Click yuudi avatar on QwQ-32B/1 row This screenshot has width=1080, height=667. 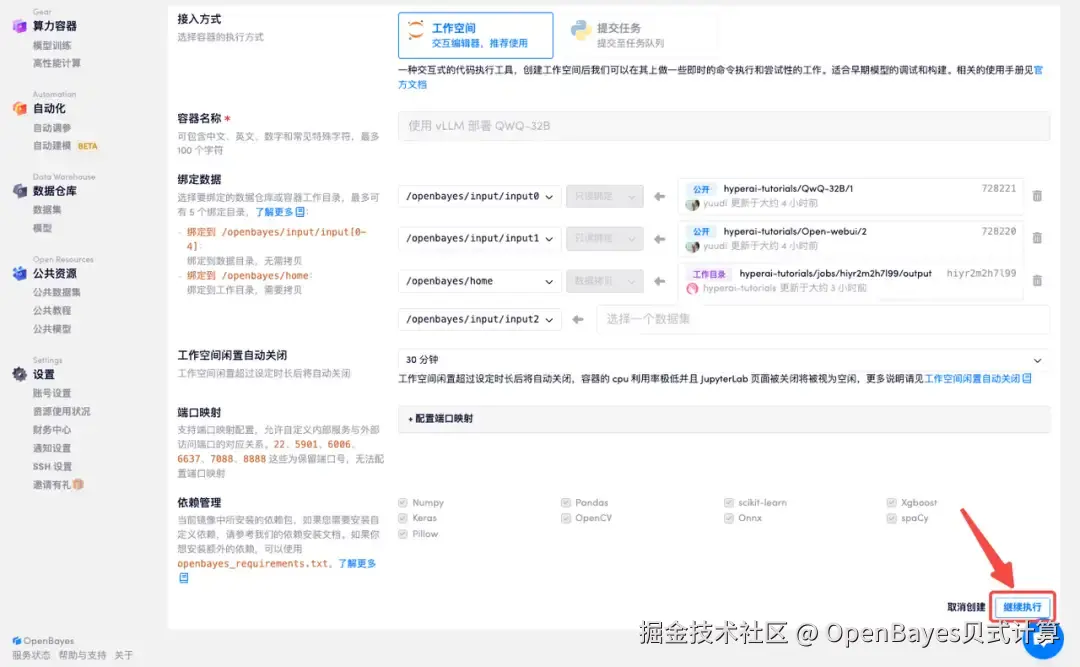[692, 204]
